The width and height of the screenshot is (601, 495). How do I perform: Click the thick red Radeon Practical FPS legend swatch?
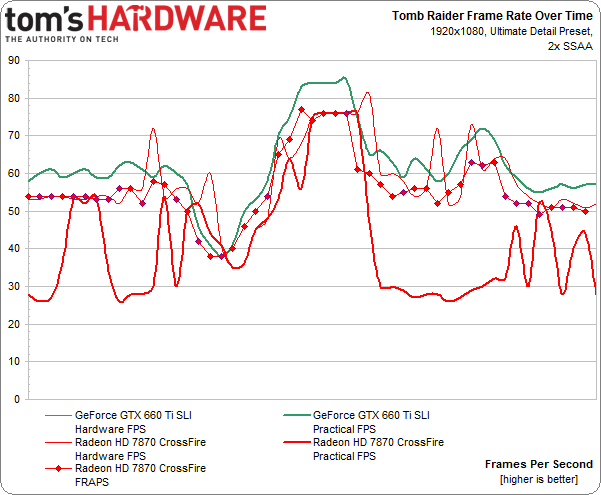tap(296, 442)
